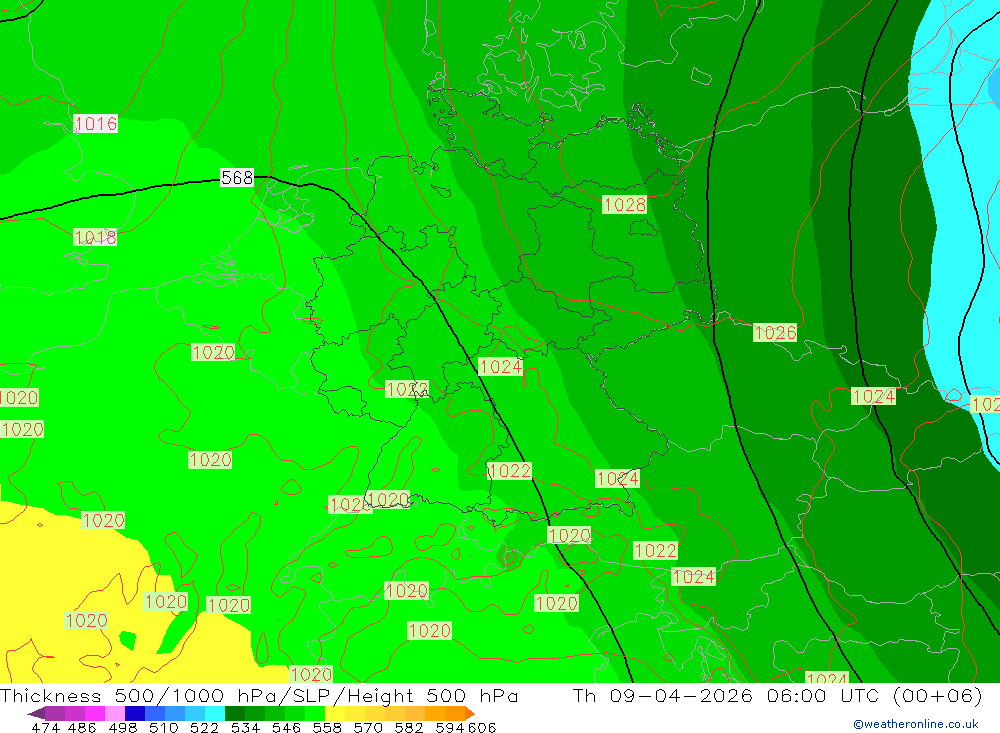
Task: Select the forecast timestamp 'Th 09-04-2026 06:00 UTC'
Action: 726,695
